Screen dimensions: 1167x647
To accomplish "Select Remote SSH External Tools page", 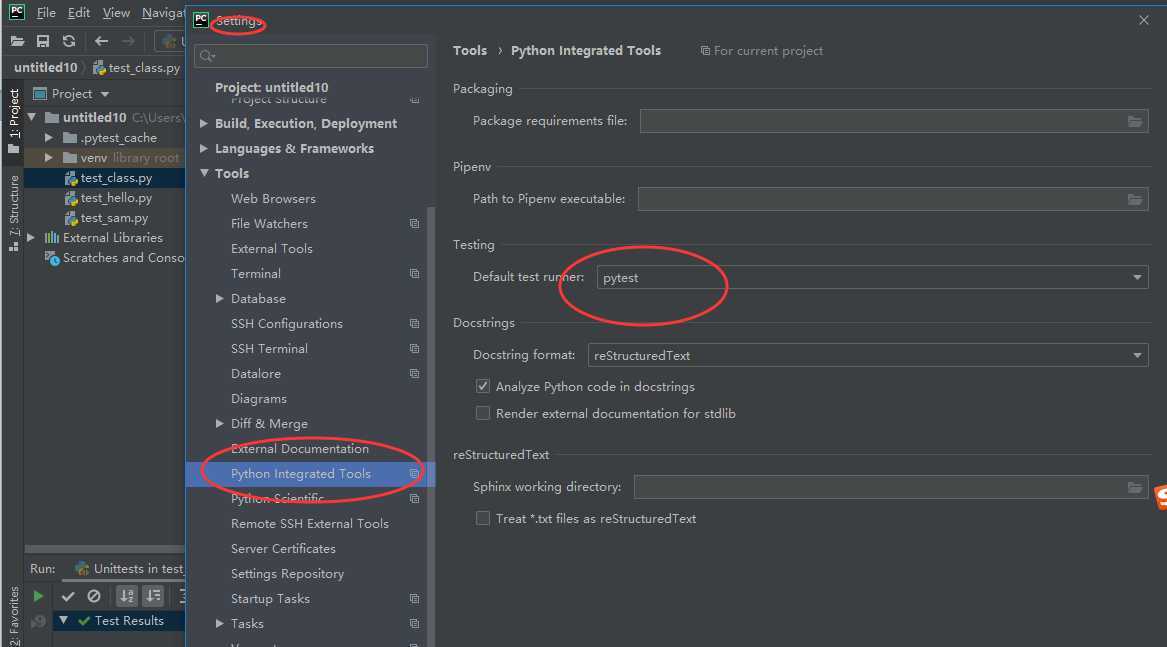I will 310,523.
